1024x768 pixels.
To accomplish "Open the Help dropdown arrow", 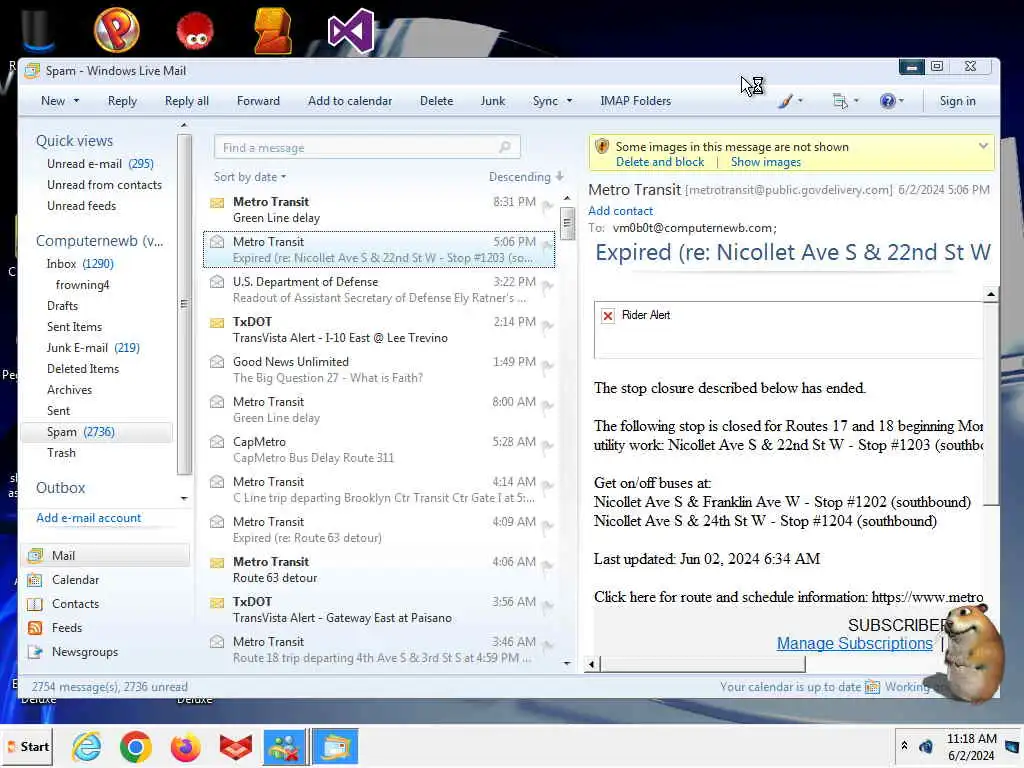I will 902,101.
